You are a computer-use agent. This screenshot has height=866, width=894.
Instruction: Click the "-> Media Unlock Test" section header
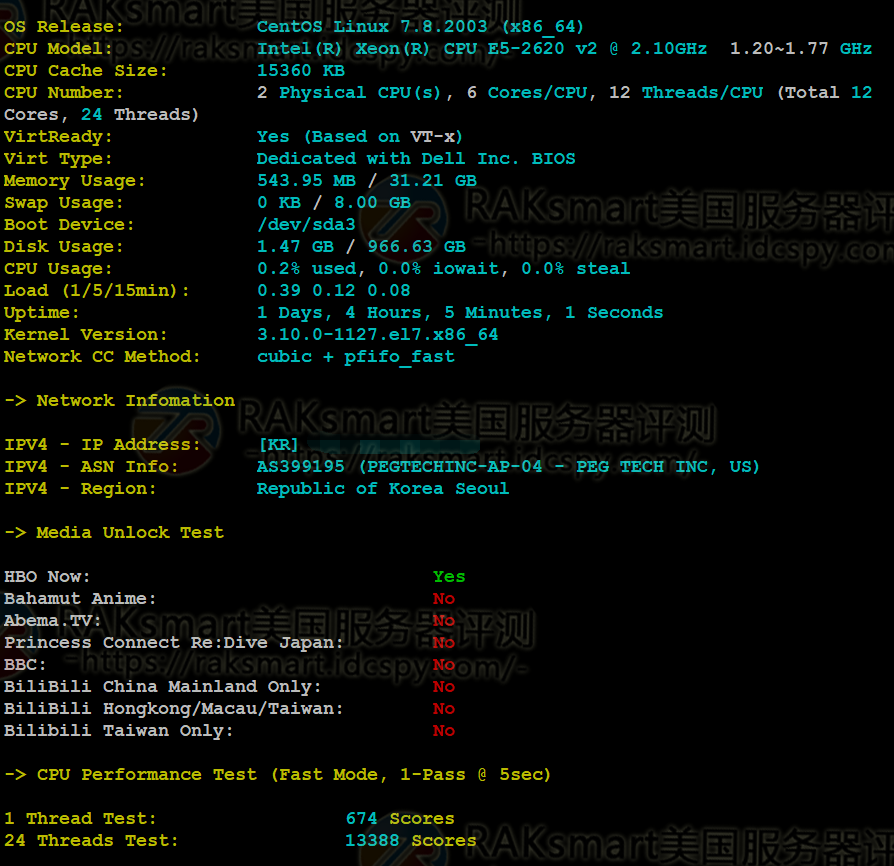(114, 533)
